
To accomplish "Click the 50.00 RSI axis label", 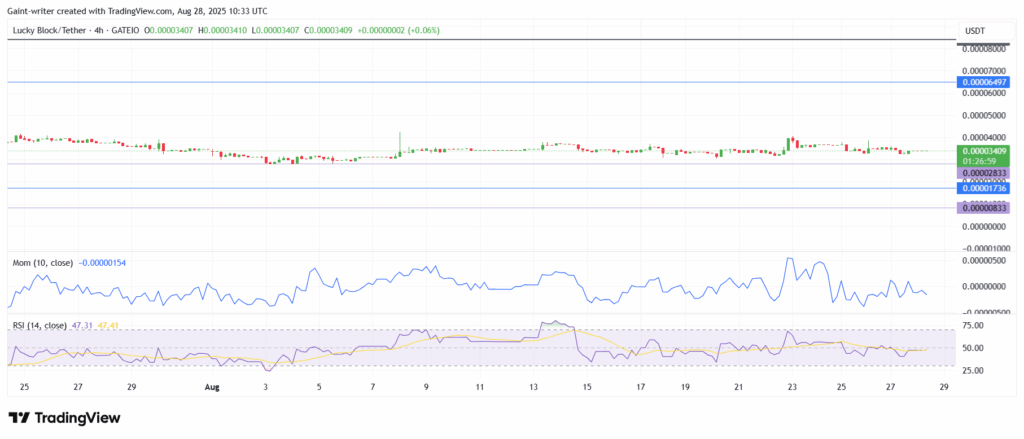I will click(975, 348).
